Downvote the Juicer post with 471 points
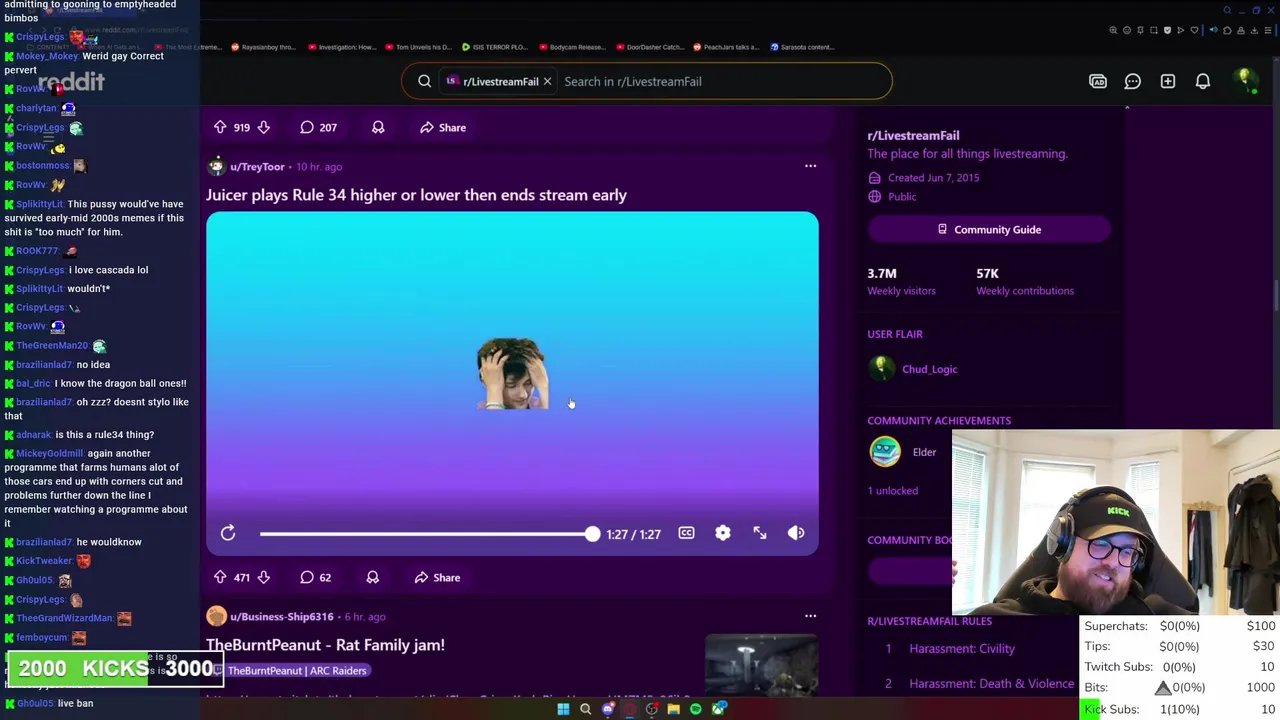Screen dimensions: 1280x720 [263, 577]
